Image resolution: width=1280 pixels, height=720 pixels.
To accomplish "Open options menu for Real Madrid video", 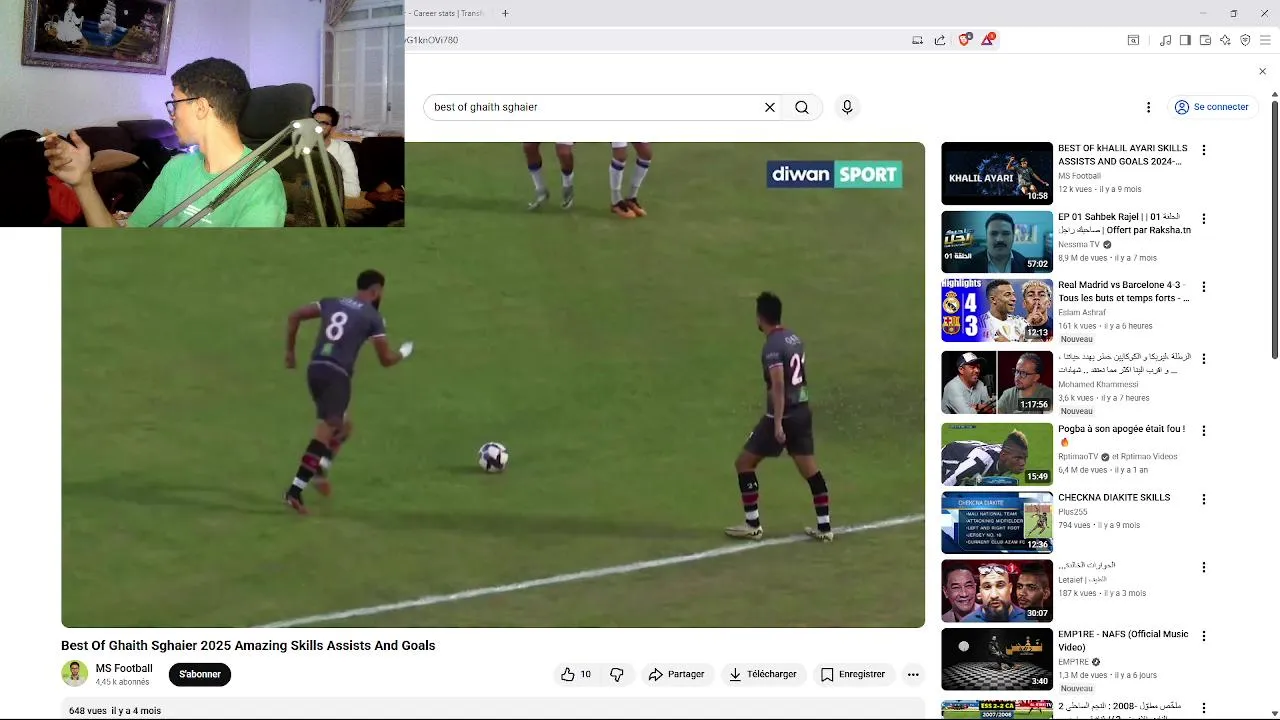I will [x=1204, y=286].
